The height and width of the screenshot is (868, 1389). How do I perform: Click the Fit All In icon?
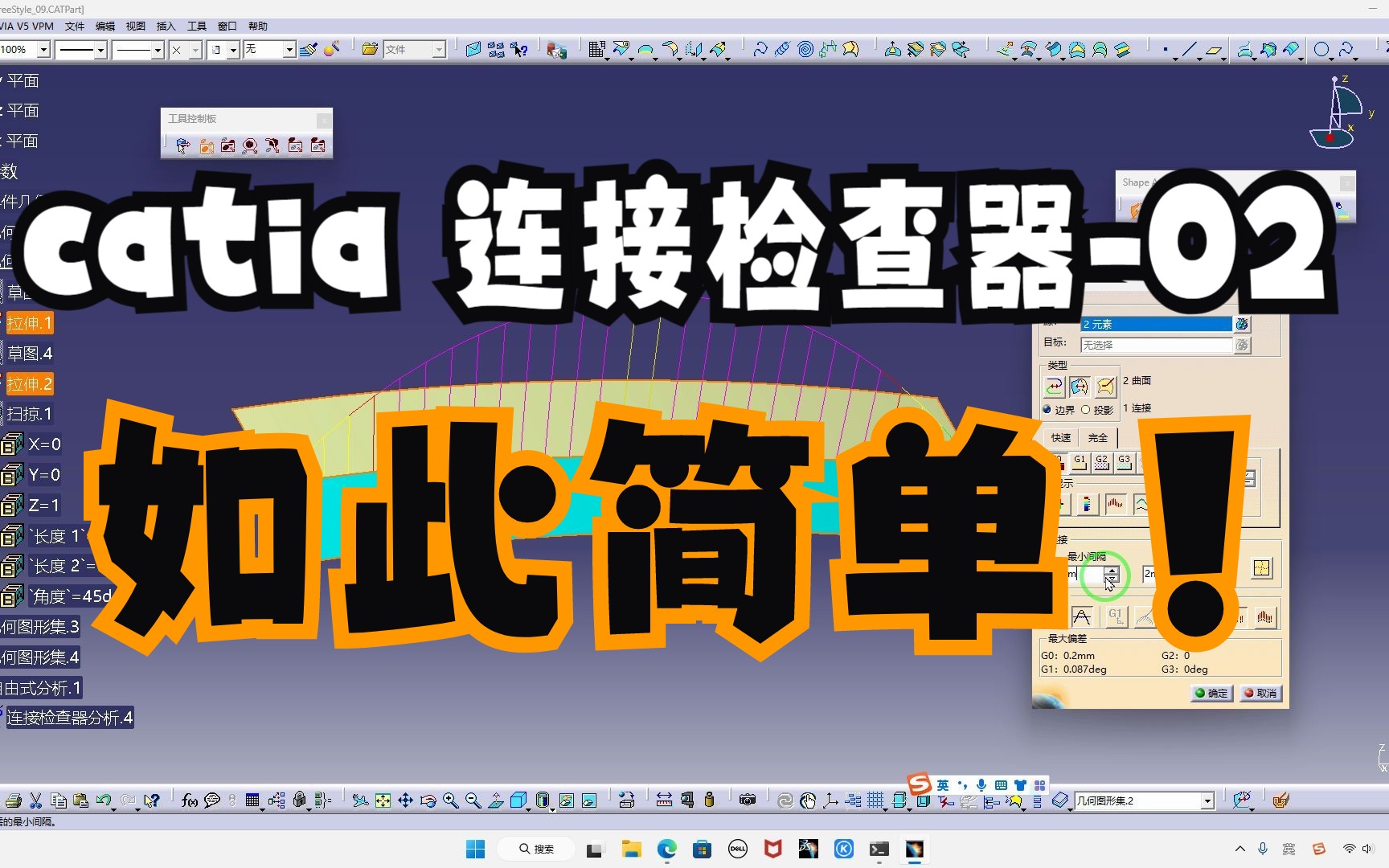(383, 801)
